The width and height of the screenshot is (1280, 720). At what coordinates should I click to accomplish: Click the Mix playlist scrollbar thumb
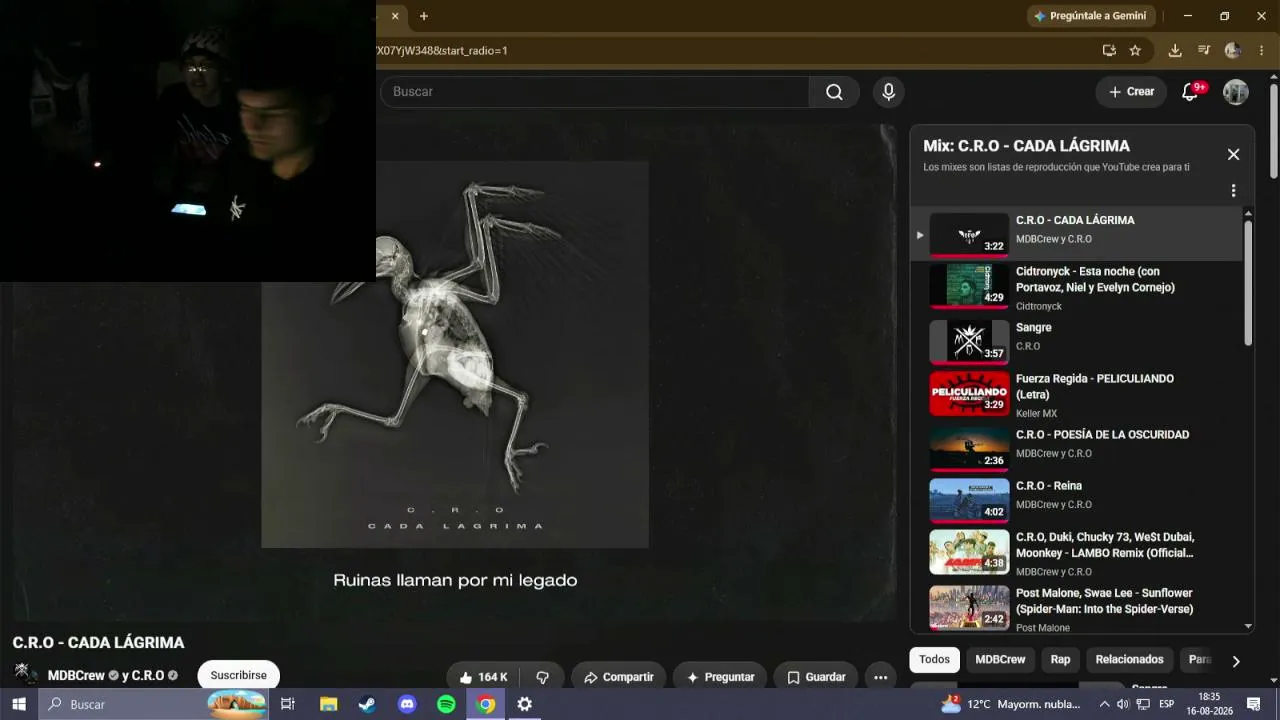(1248, 282)
